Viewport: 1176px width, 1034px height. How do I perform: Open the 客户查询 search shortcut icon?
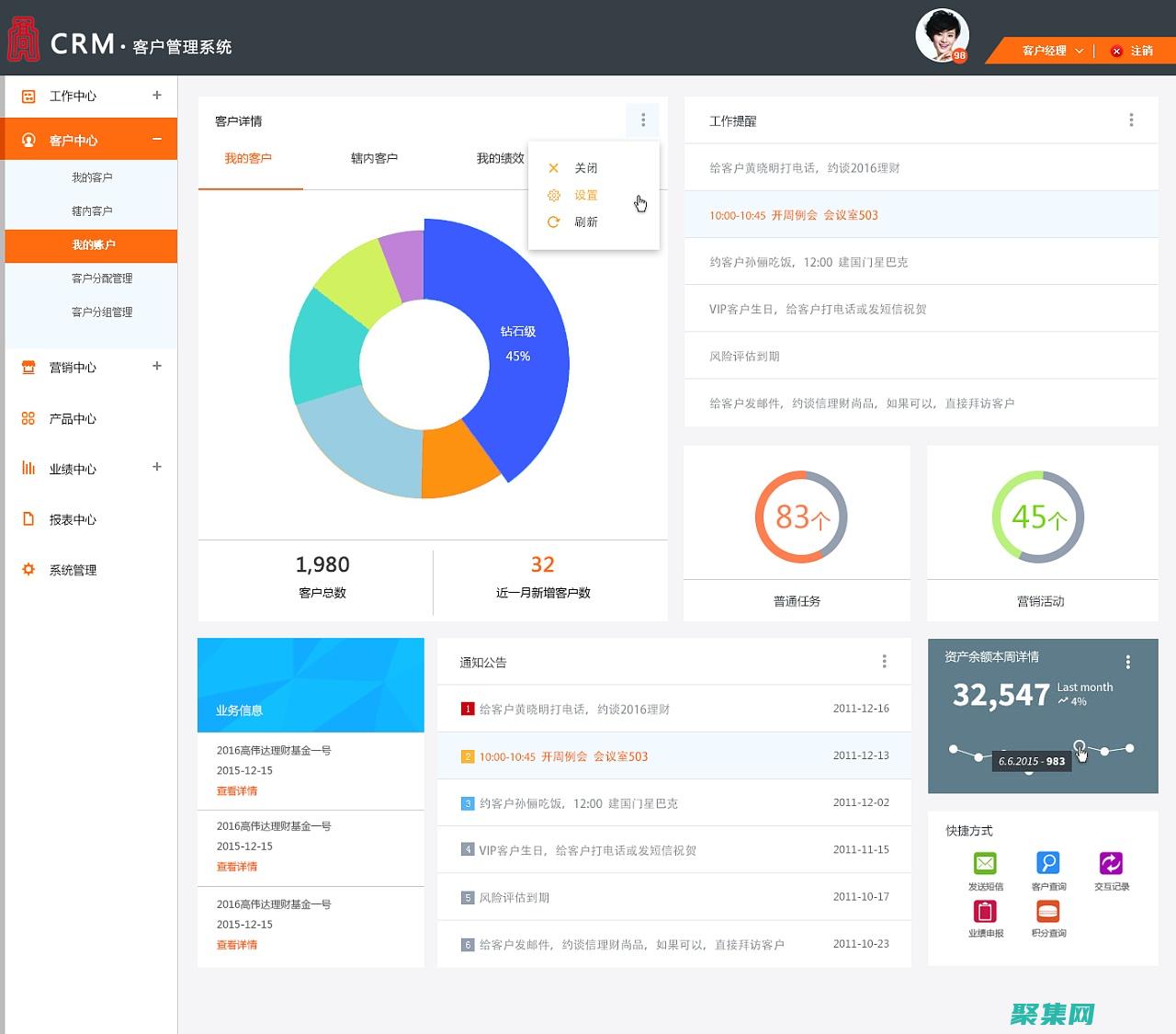pyautogui.click(x=1048, y=862)
